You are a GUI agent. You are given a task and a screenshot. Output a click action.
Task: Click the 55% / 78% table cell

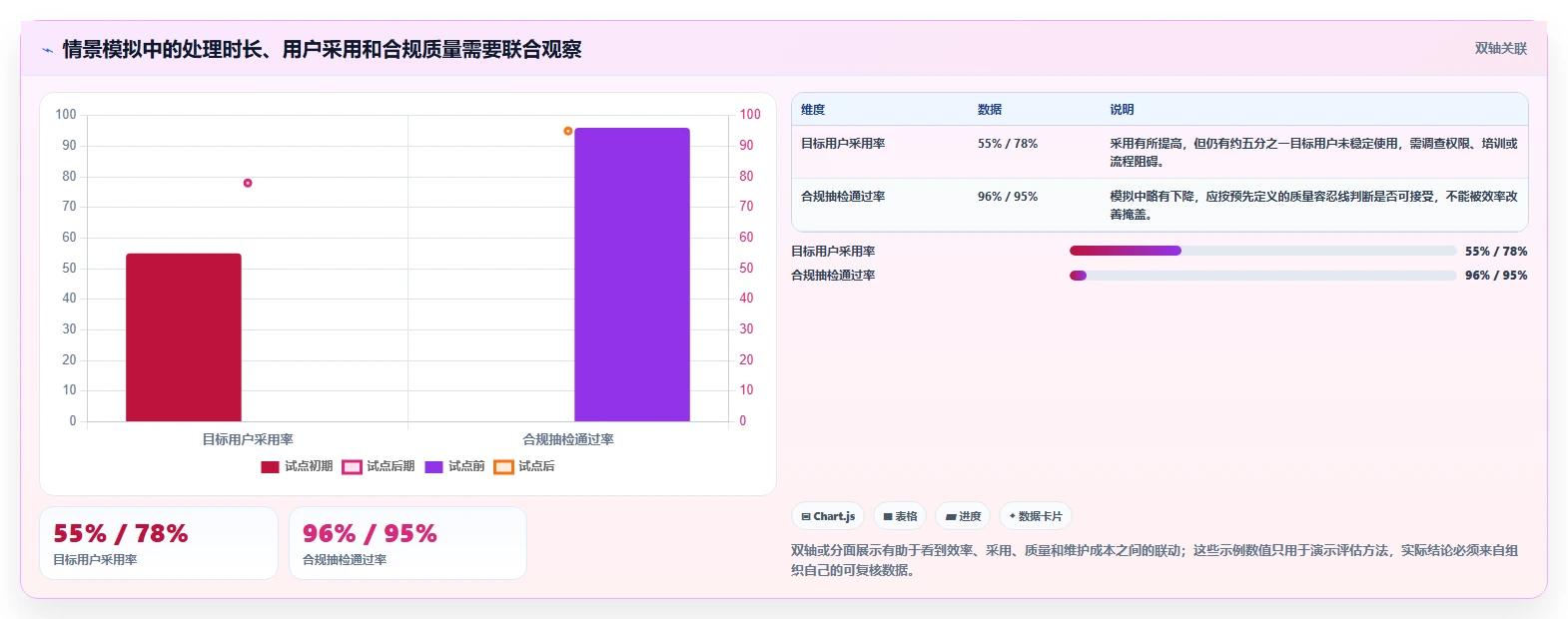tap(1008, 144)
